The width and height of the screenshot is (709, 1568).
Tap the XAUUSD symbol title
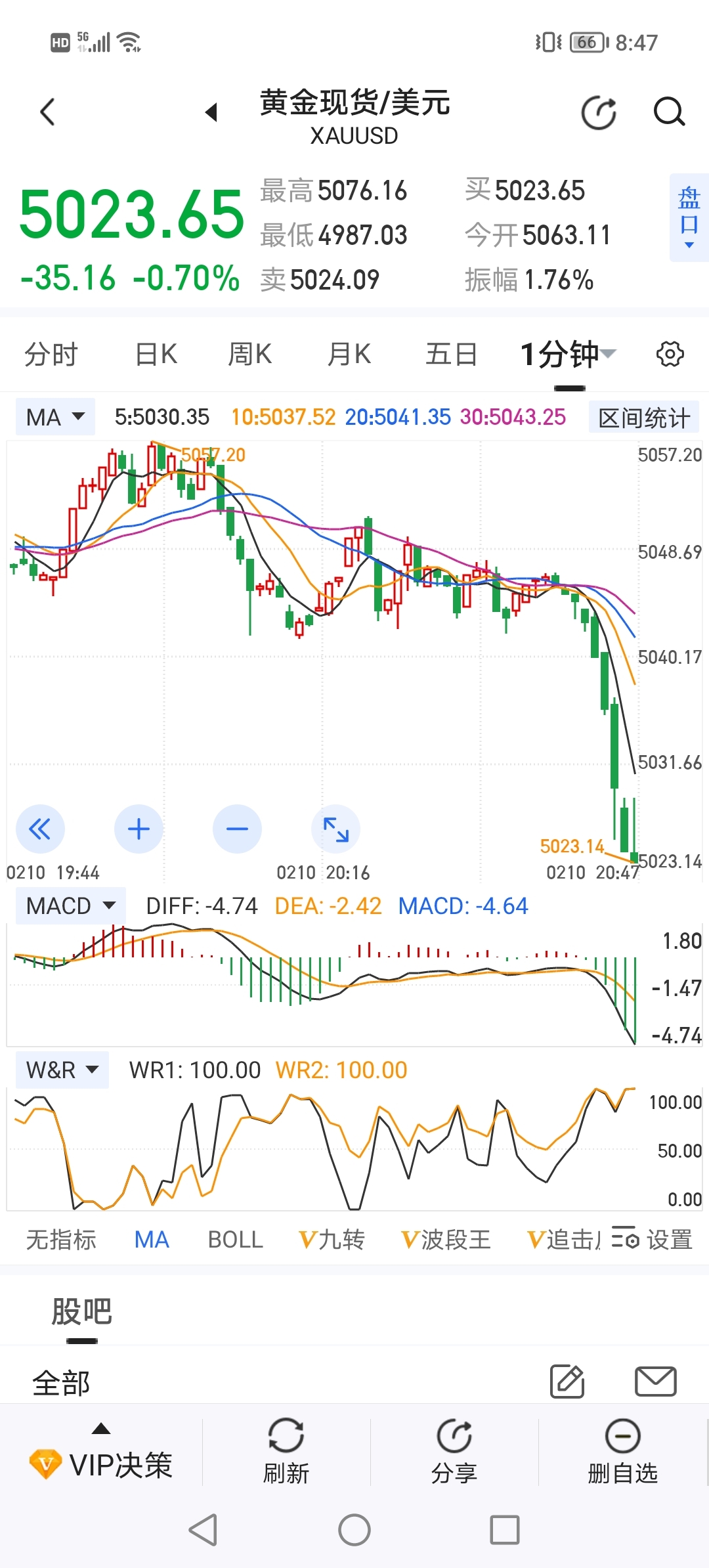[x=354, y=136]
